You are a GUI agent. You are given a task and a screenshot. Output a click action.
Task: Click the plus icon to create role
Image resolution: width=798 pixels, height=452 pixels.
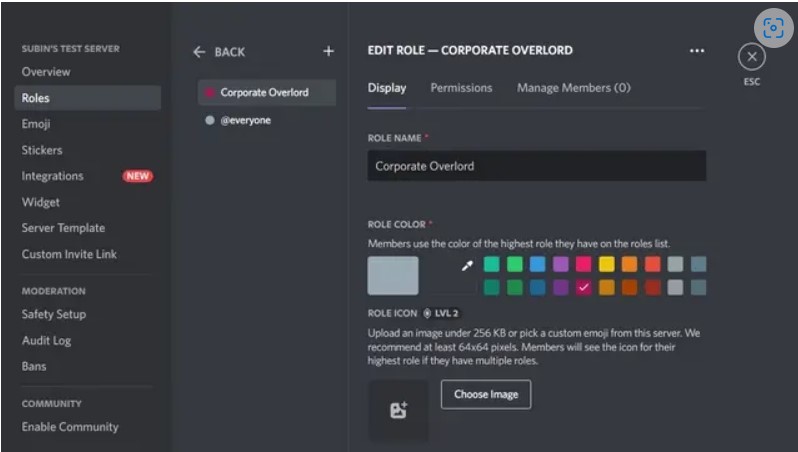(x=328, y=52)
